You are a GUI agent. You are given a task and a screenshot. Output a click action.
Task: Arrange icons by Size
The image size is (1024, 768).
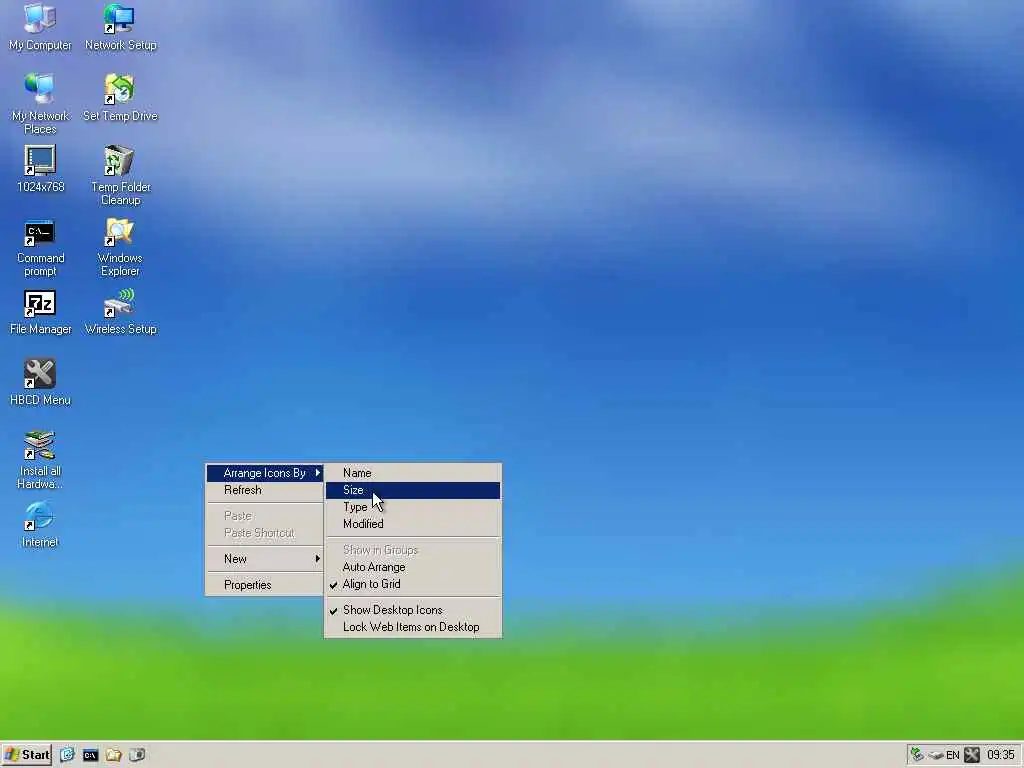click(413, 490)
